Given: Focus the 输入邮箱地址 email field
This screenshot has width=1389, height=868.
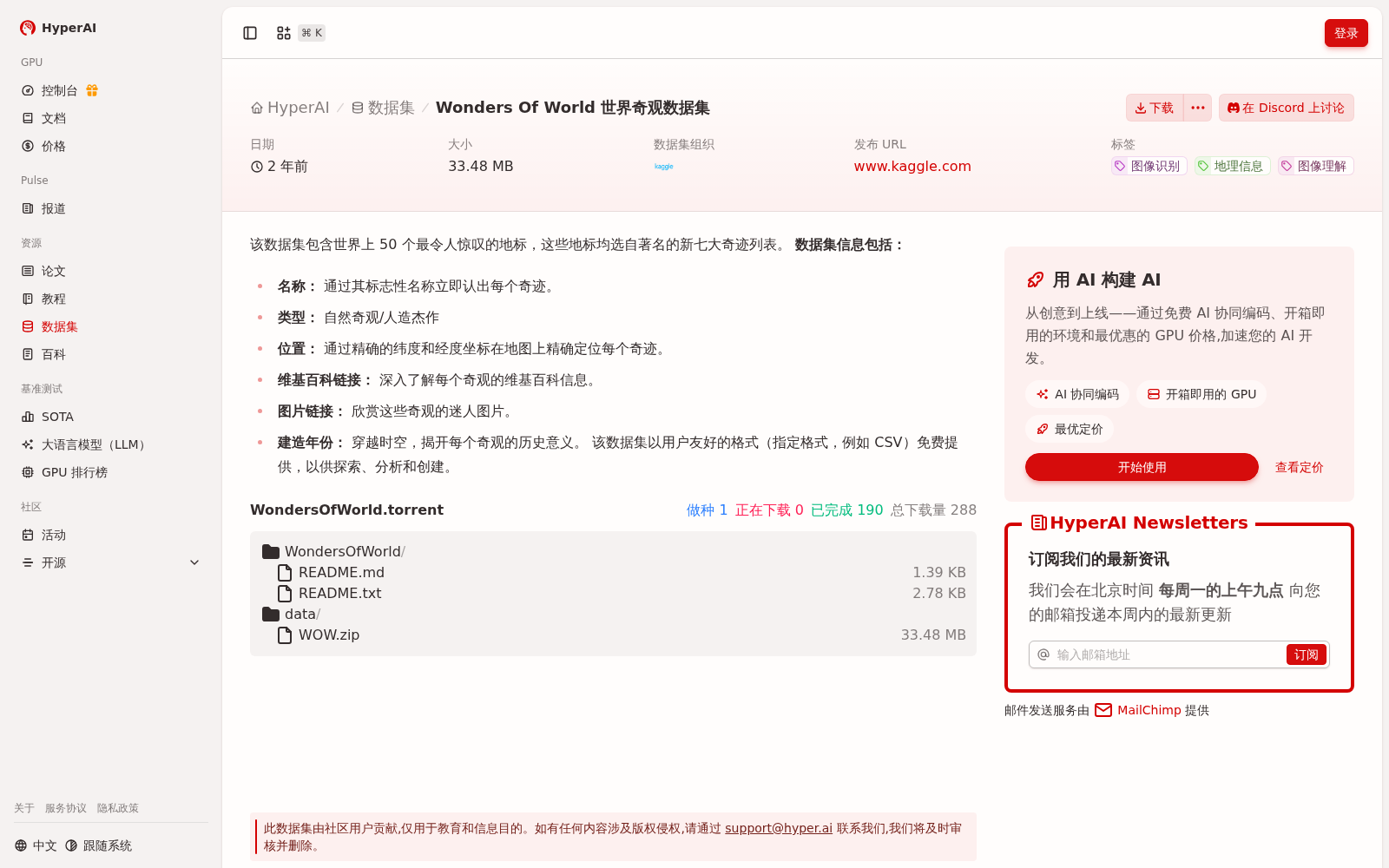Looking at the screenshot, I should (x=1168, y=654).
